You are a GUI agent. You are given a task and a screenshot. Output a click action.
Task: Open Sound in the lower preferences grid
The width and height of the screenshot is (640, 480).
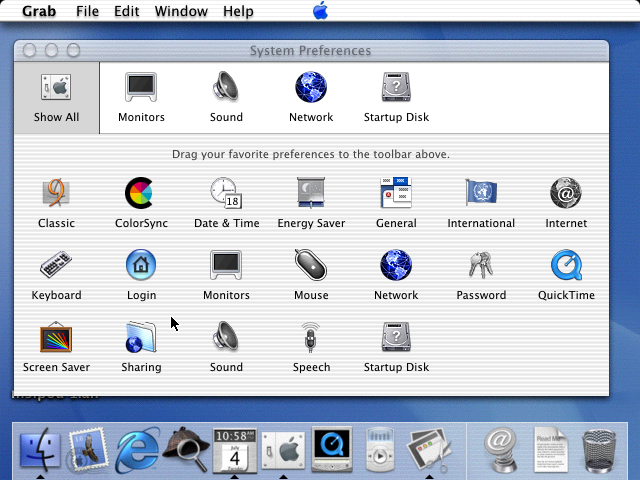226,347
